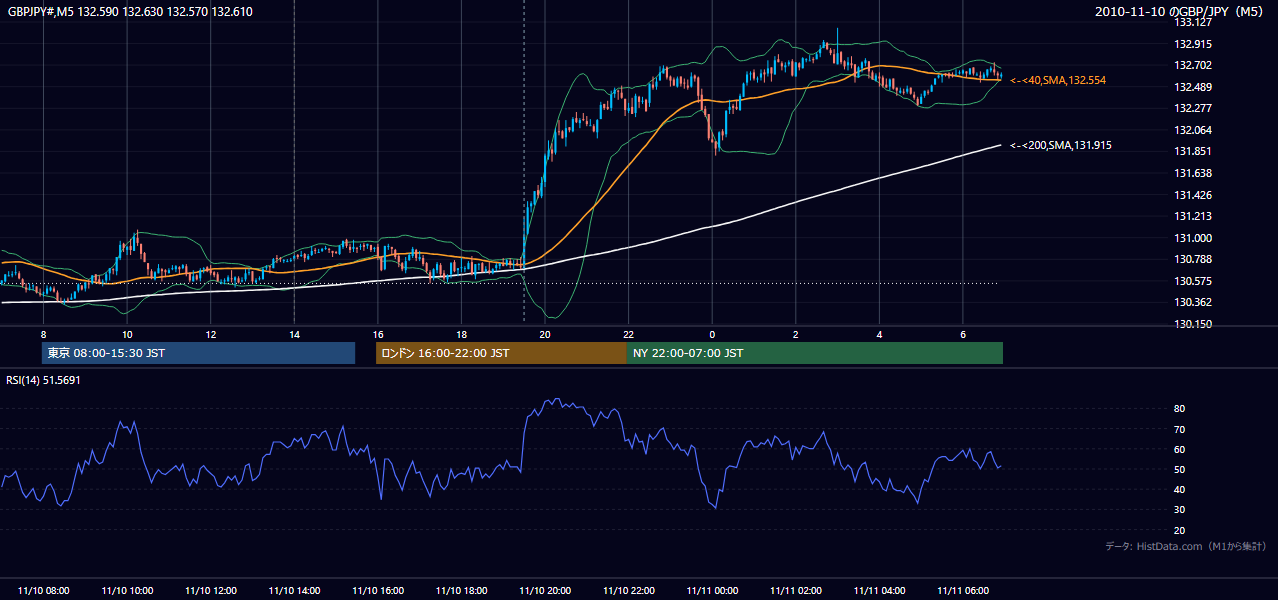Click the GBPJPY#,M5 symbol header text

pos(131,12)
